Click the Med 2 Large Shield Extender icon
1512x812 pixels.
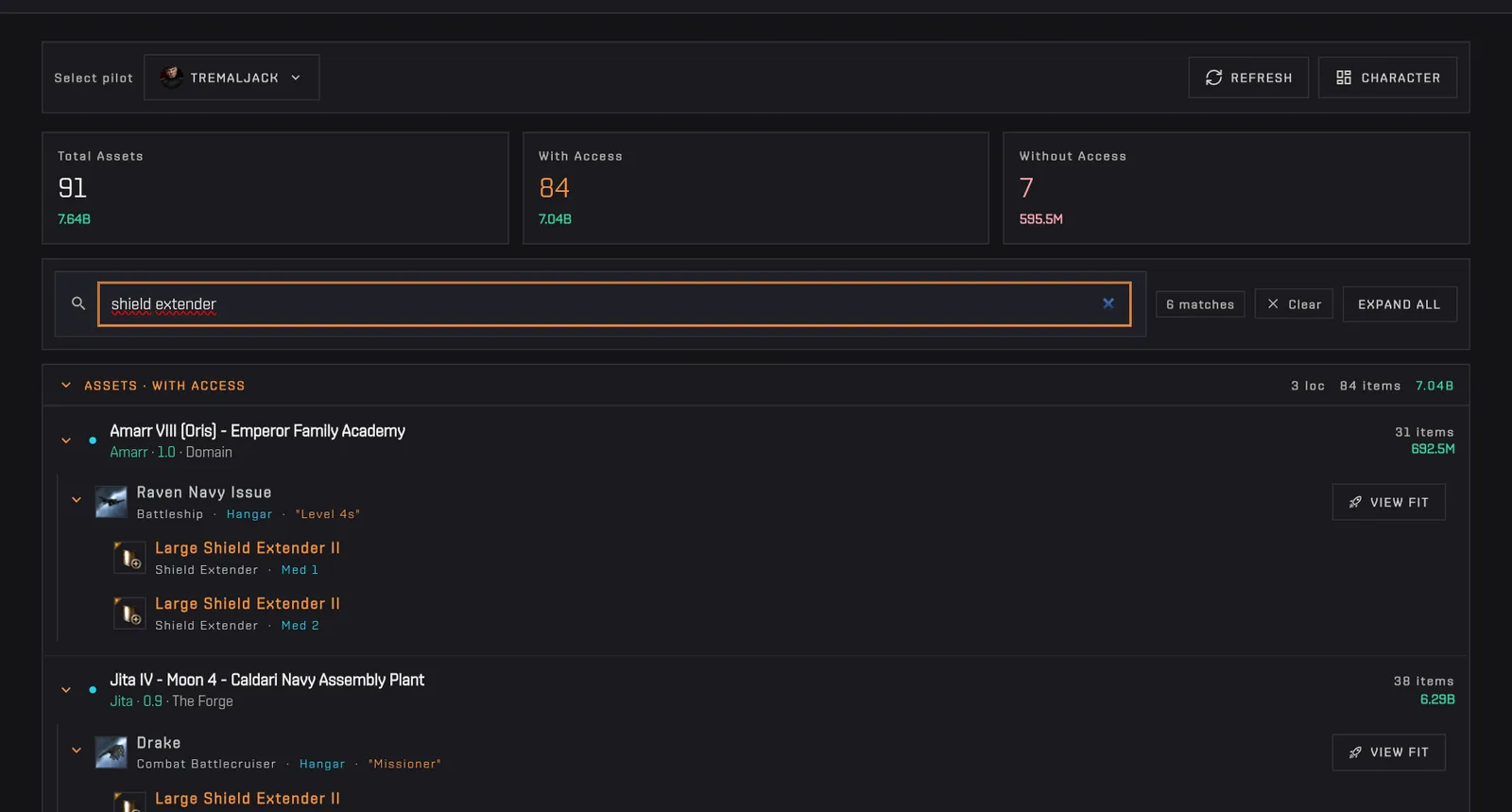[x=129, y=613]
